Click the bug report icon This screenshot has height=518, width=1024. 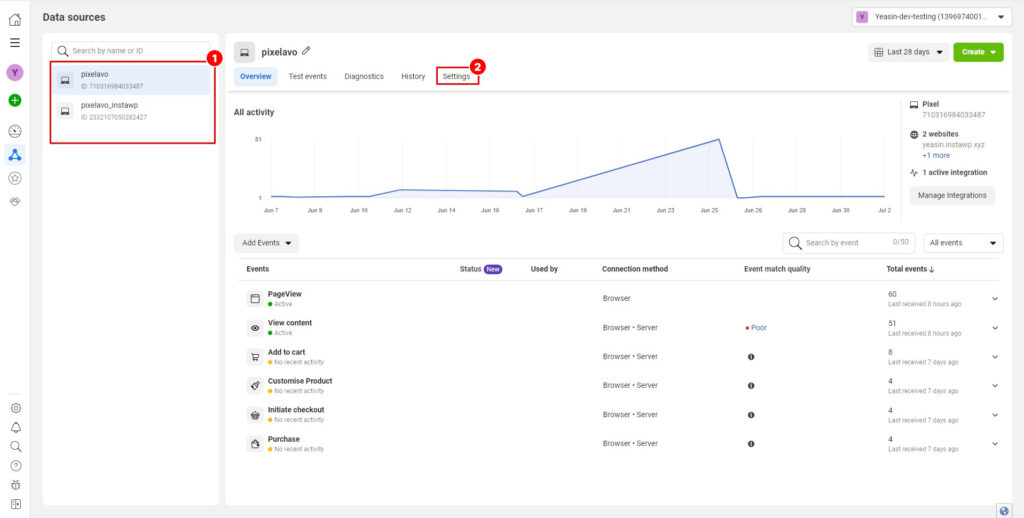tap(15, 484)
